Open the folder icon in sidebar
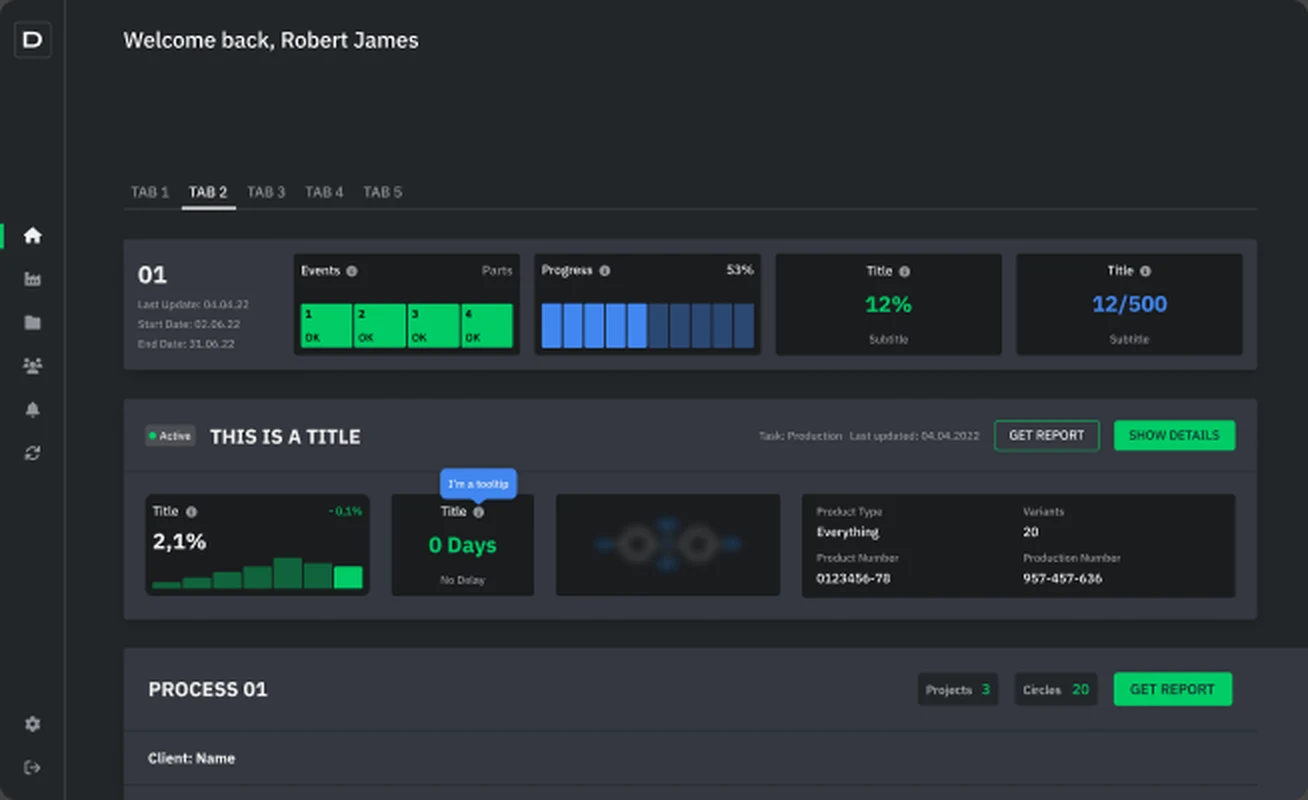 click(x=33, y=323)
